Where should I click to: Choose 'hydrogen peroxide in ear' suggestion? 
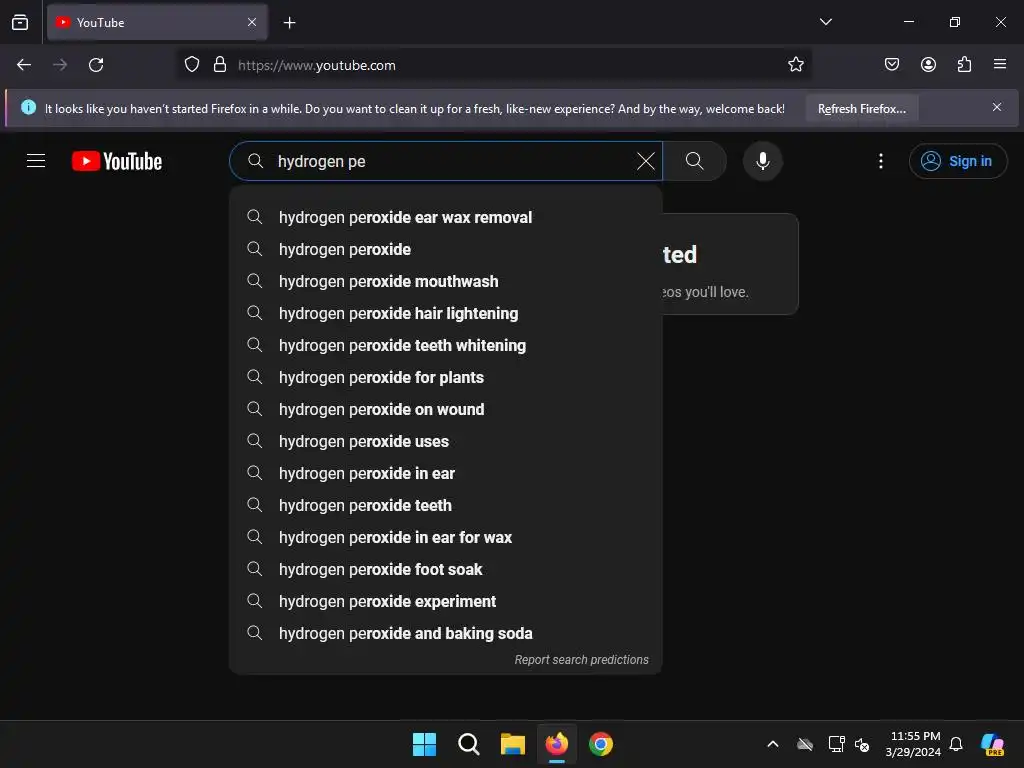(x=445, y=473)
